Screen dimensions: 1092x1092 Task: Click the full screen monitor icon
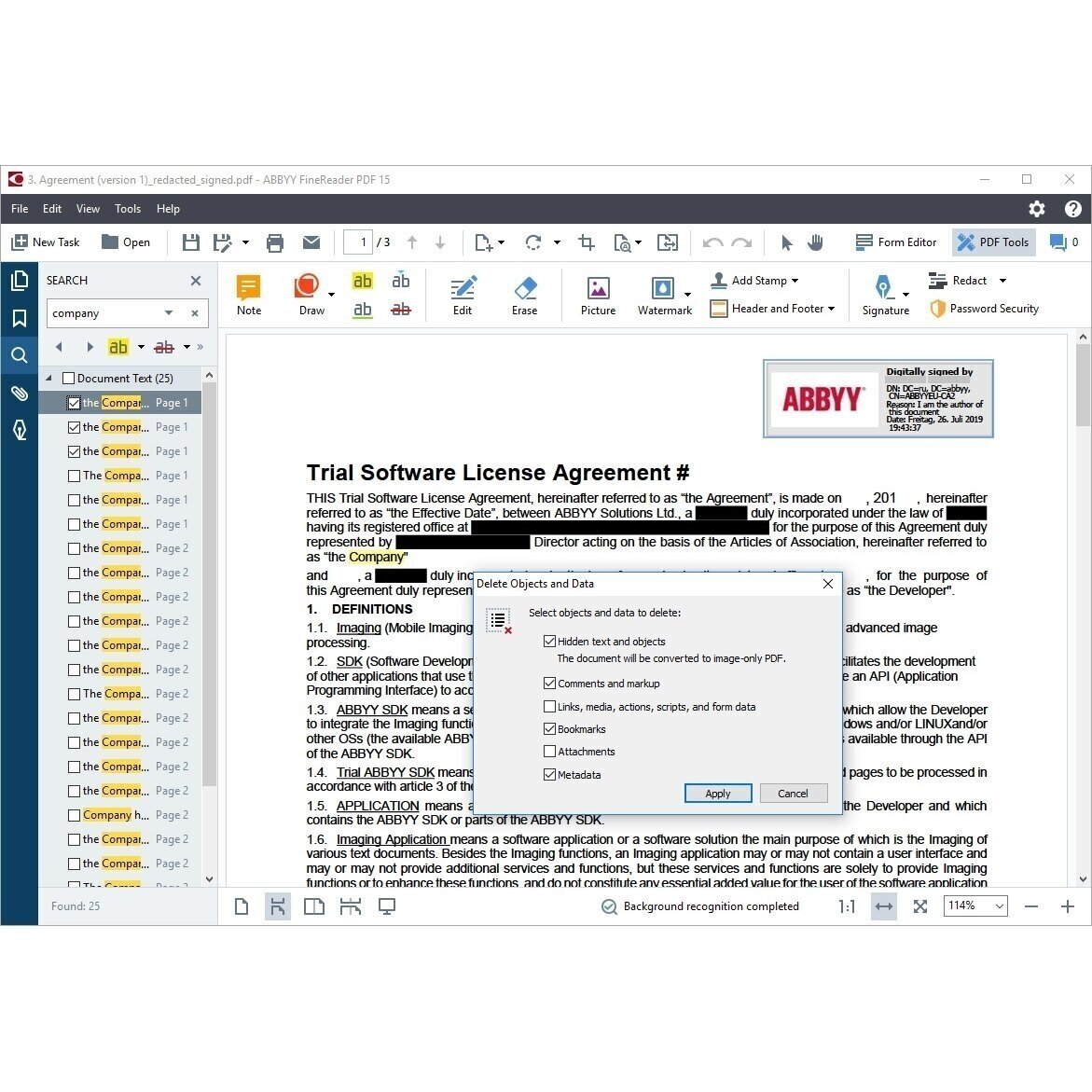point(386,906)
